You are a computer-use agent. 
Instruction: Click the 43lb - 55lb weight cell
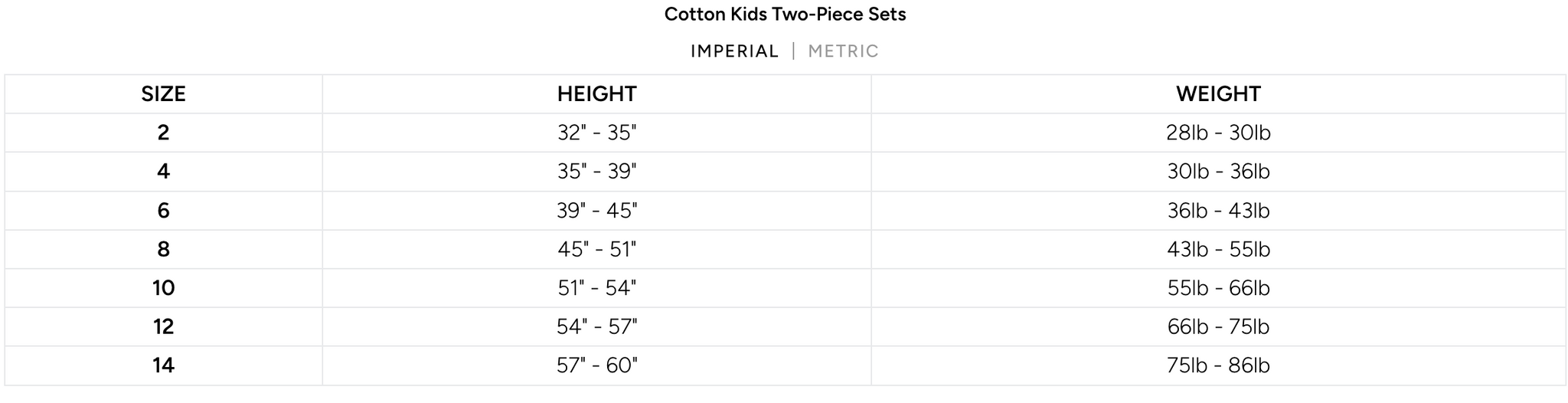(1218, 250)
